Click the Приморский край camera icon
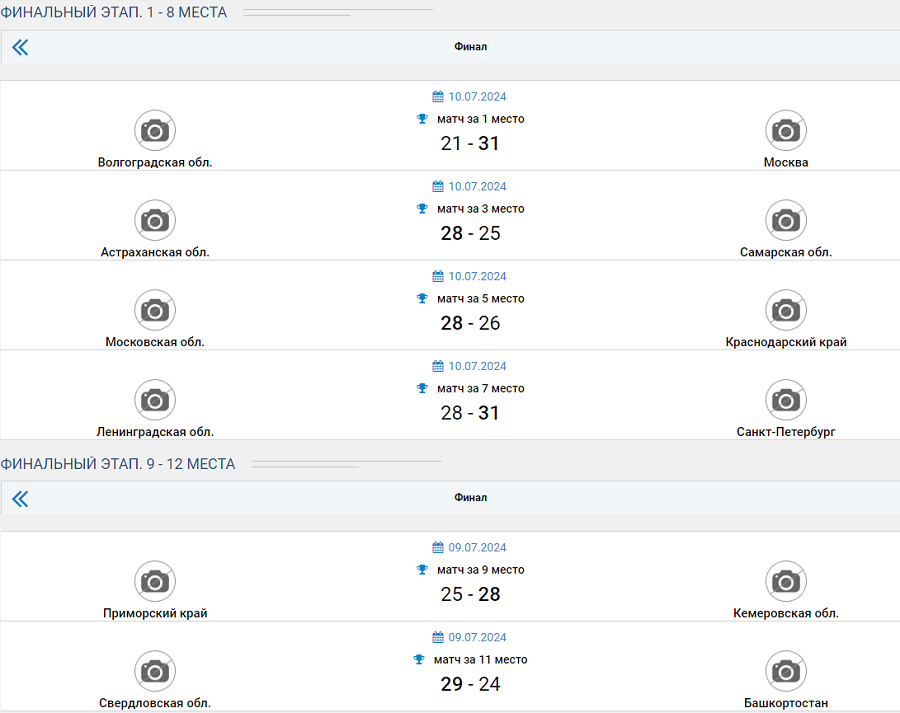Image resolution: width=900 pixels, height=713 pixels. pos(155,581)
